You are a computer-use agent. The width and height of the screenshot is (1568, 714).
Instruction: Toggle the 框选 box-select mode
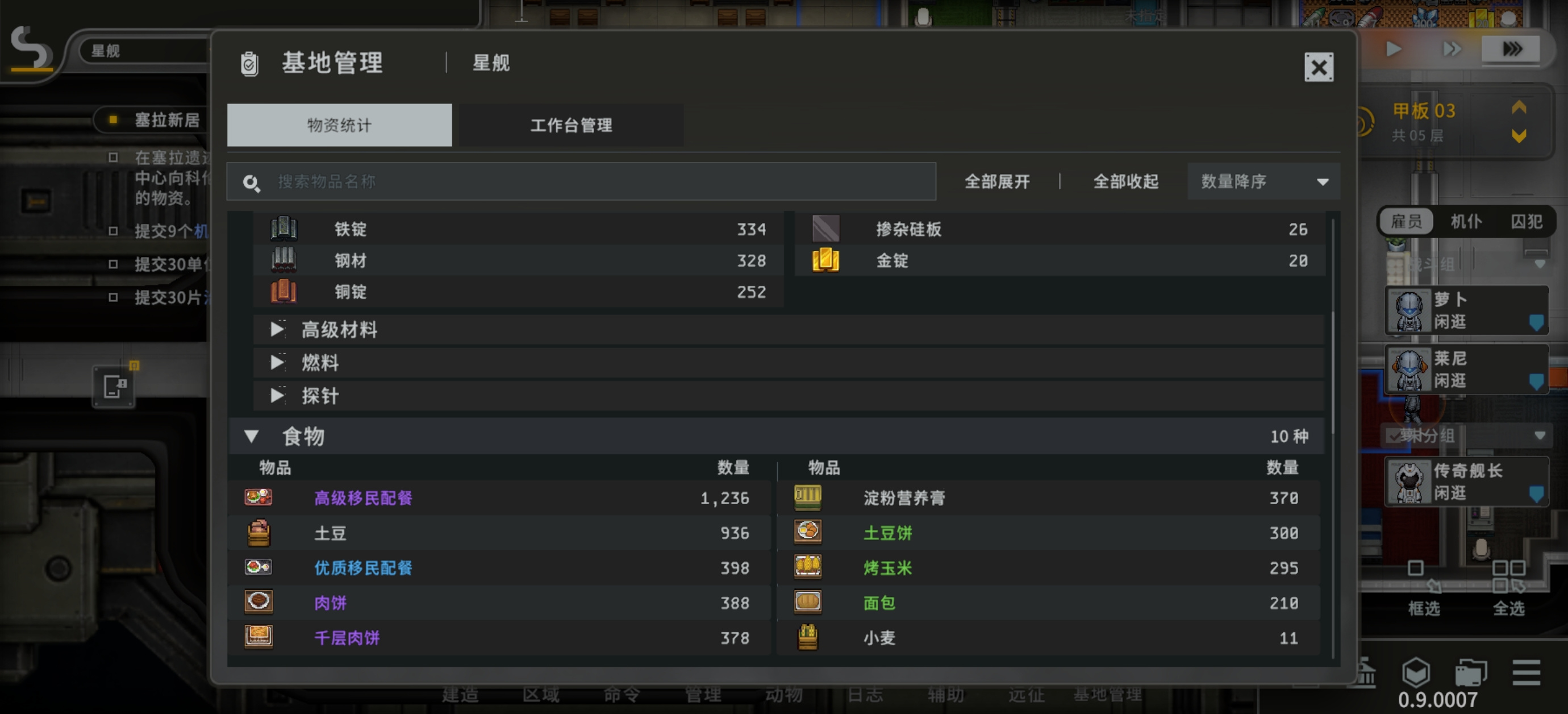pos(1423,589)
